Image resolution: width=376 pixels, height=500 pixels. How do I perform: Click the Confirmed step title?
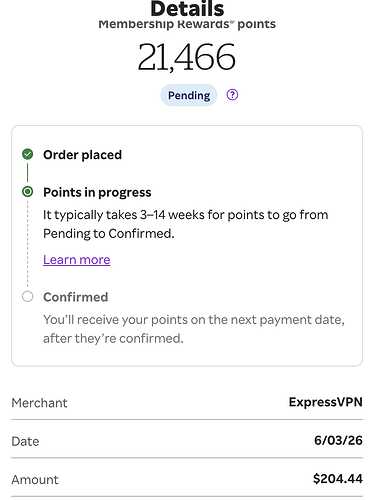(x=76, y=297)
